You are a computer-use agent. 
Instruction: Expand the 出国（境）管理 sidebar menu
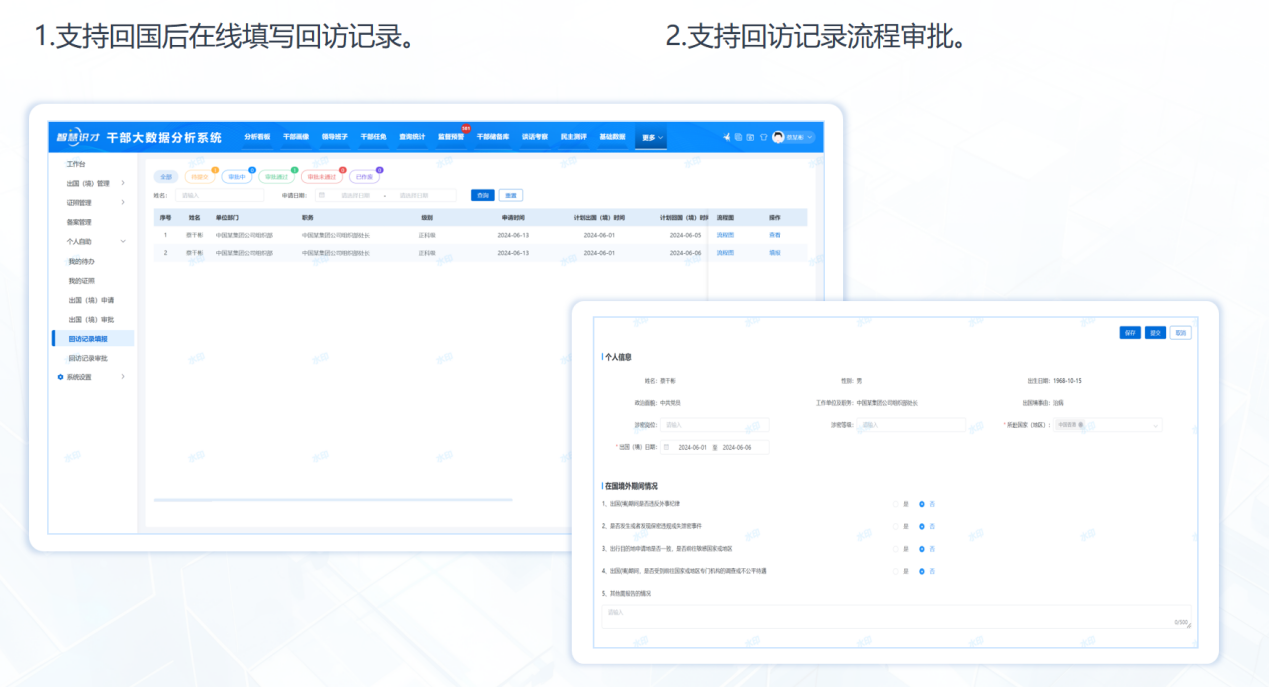click(x=95, y=183)
